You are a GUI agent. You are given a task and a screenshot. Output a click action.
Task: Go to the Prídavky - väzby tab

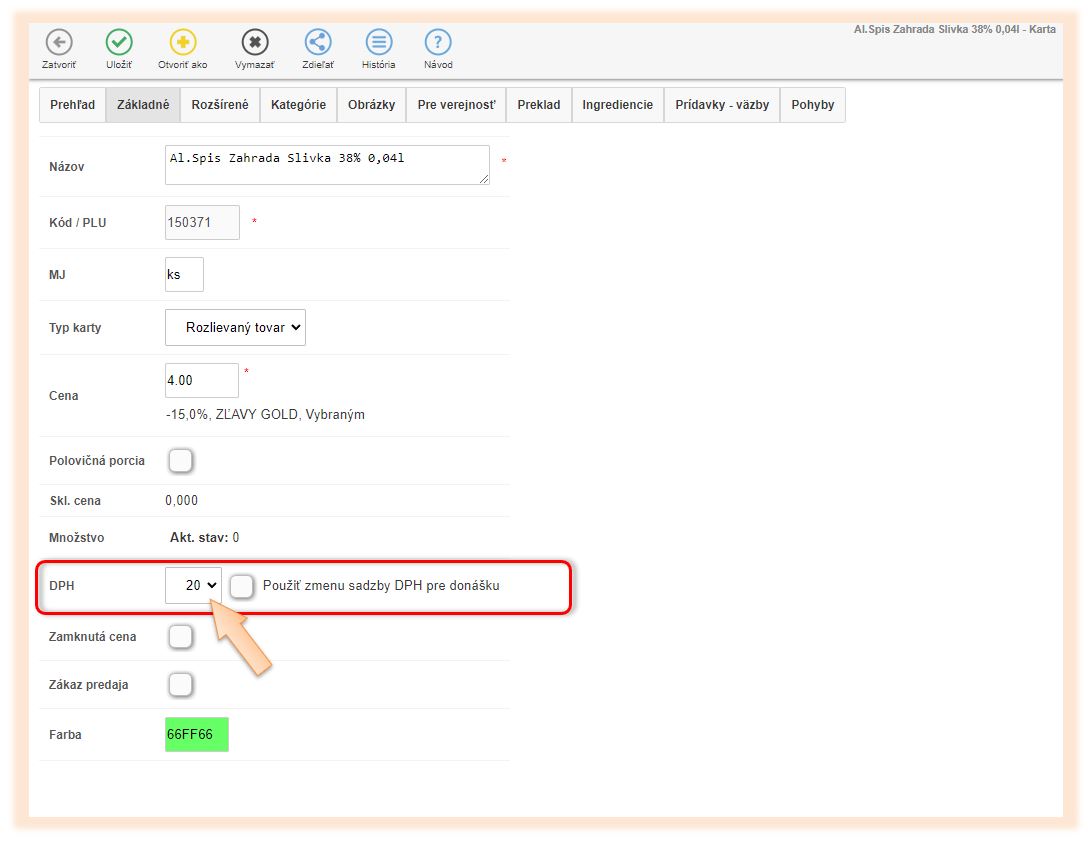click(722, 105)
